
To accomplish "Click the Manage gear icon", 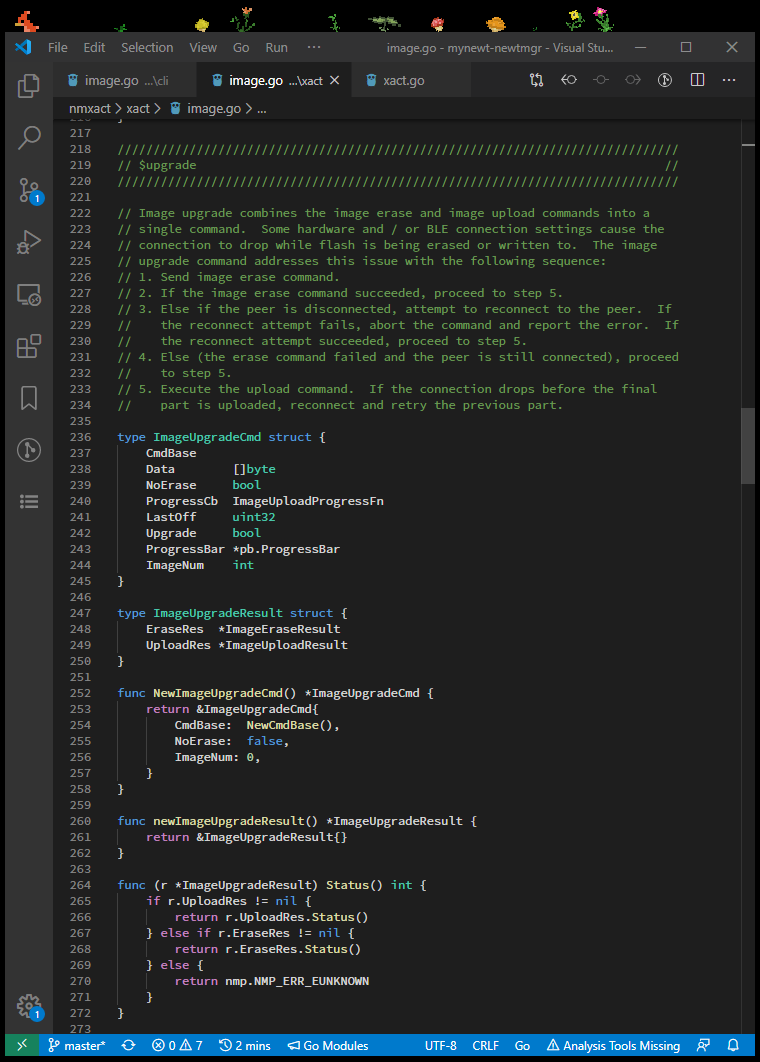I will point(28,1006).
